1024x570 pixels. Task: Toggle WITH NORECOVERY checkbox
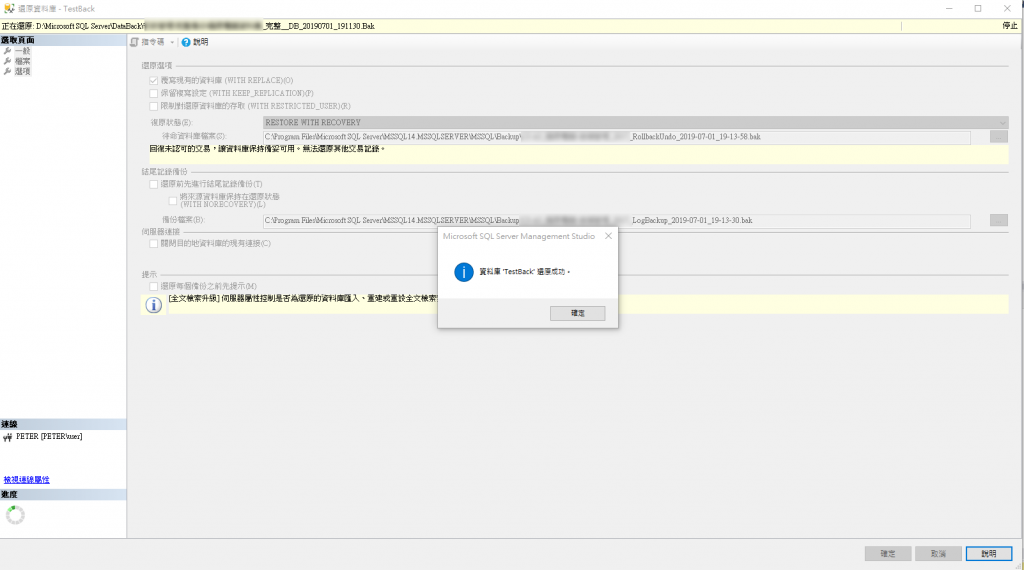coord(172,200)
